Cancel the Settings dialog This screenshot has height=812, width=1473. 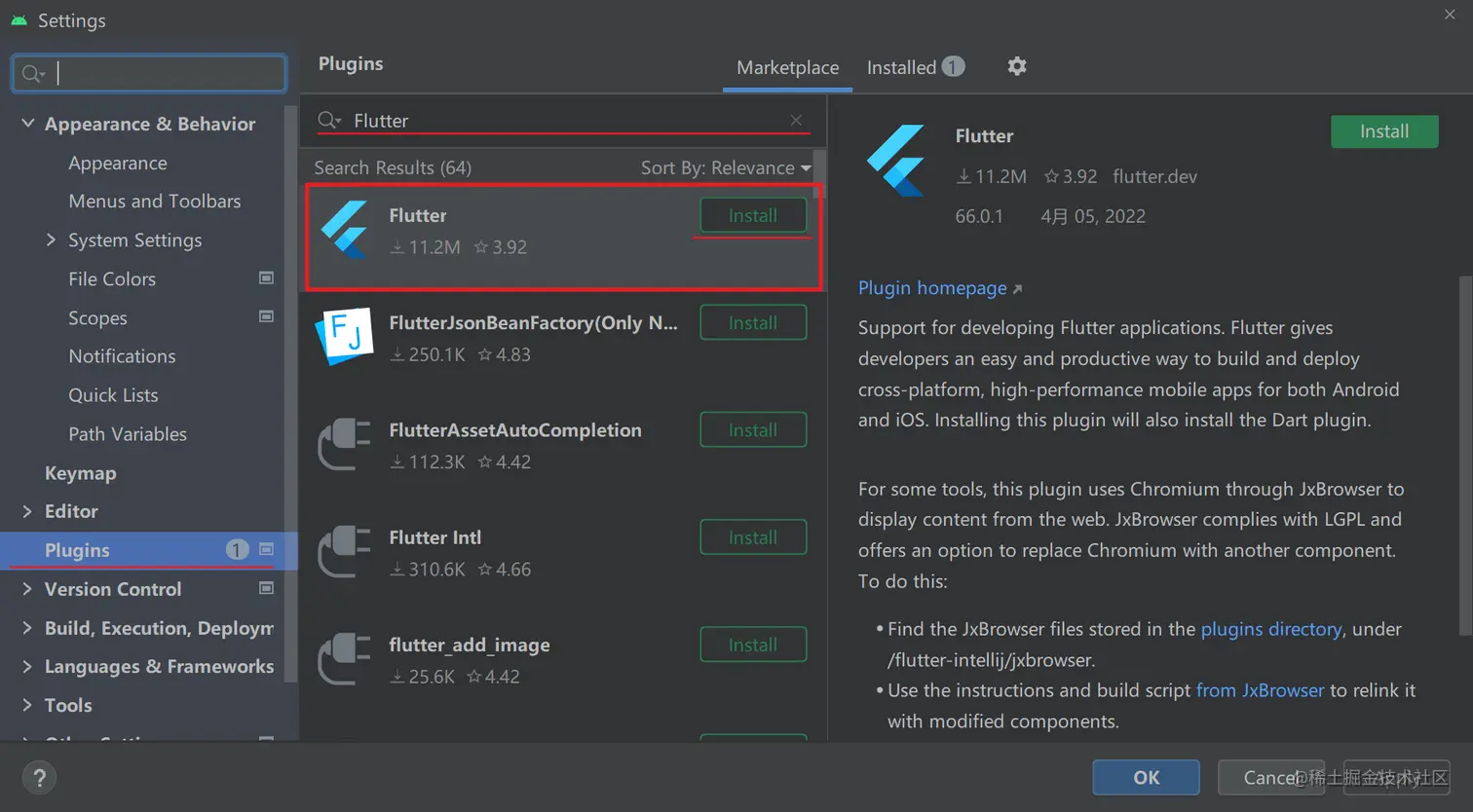pyautogui.click(x=1270, y=777)
